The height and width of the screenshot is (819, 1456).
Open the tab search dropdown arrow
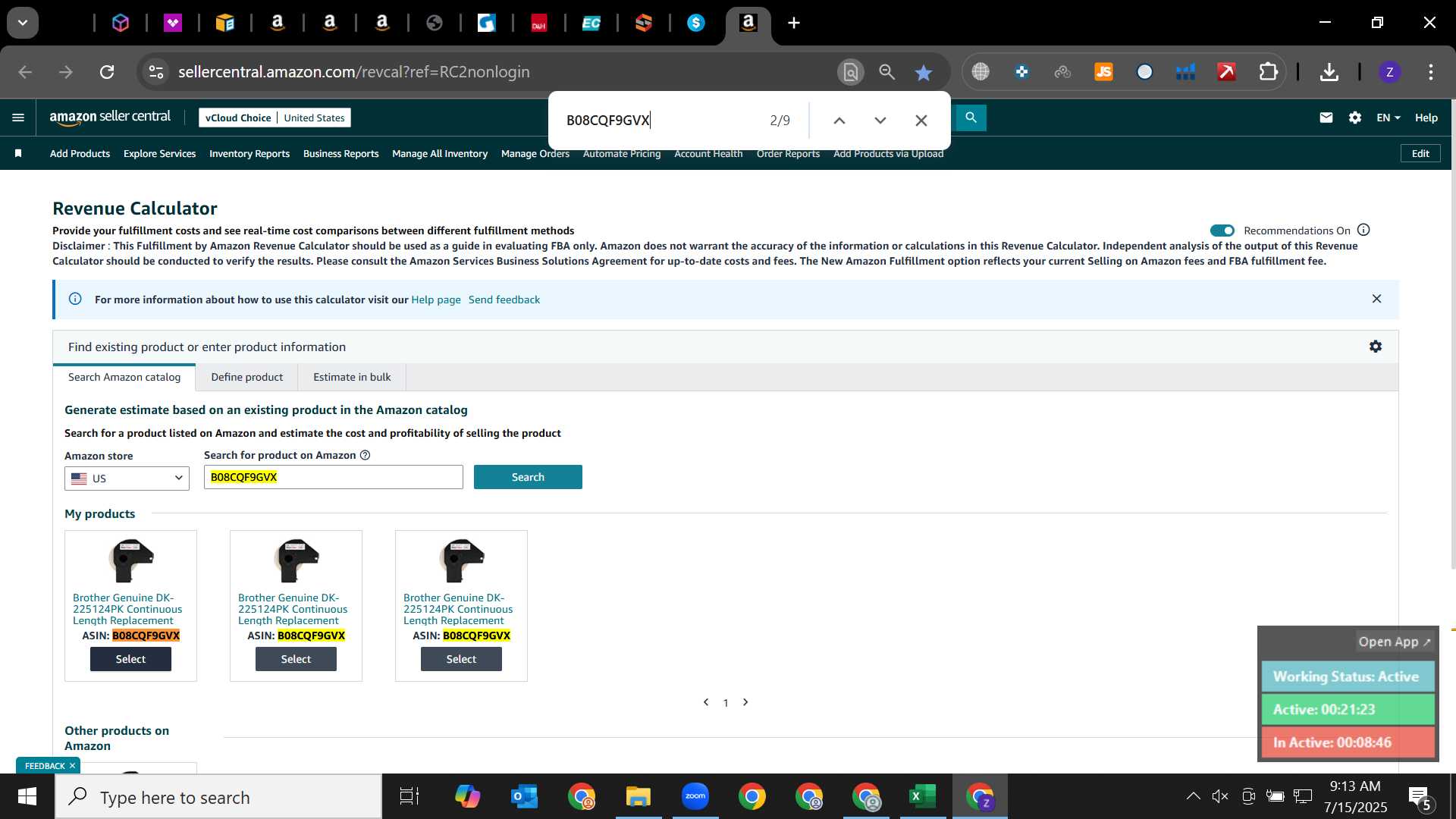(x=23, y=23)
